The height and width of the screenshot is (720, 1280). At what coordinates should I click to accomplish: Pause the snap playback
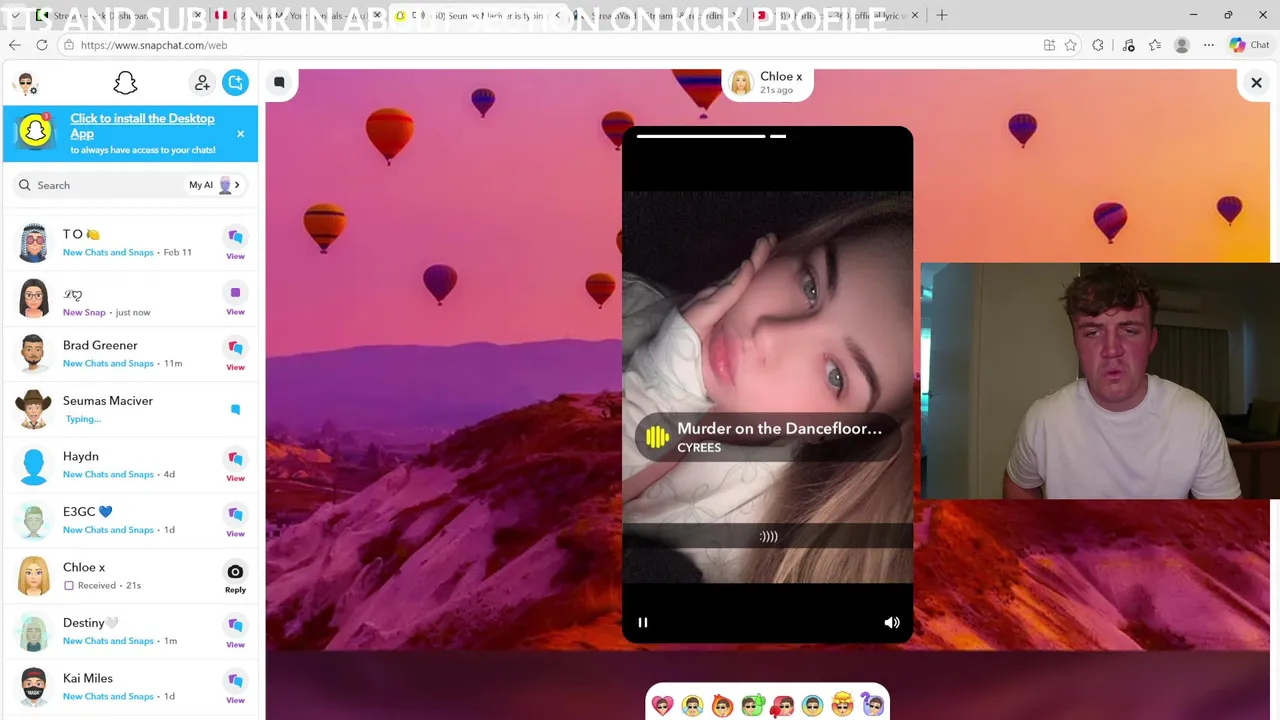[x=643, y=622]
